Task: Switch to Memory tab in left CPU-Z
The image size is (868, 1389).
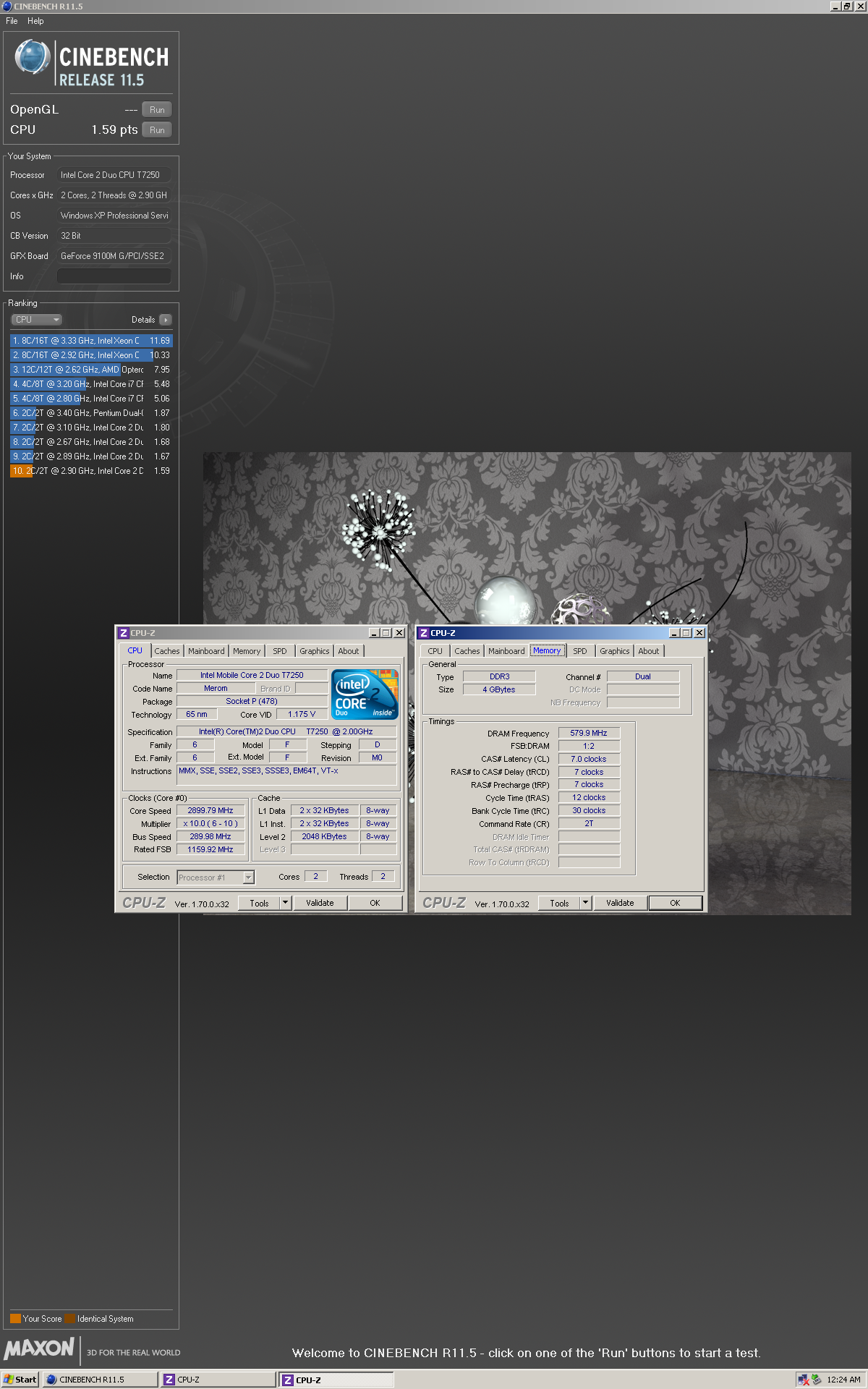Action: (x=247, y=651)
